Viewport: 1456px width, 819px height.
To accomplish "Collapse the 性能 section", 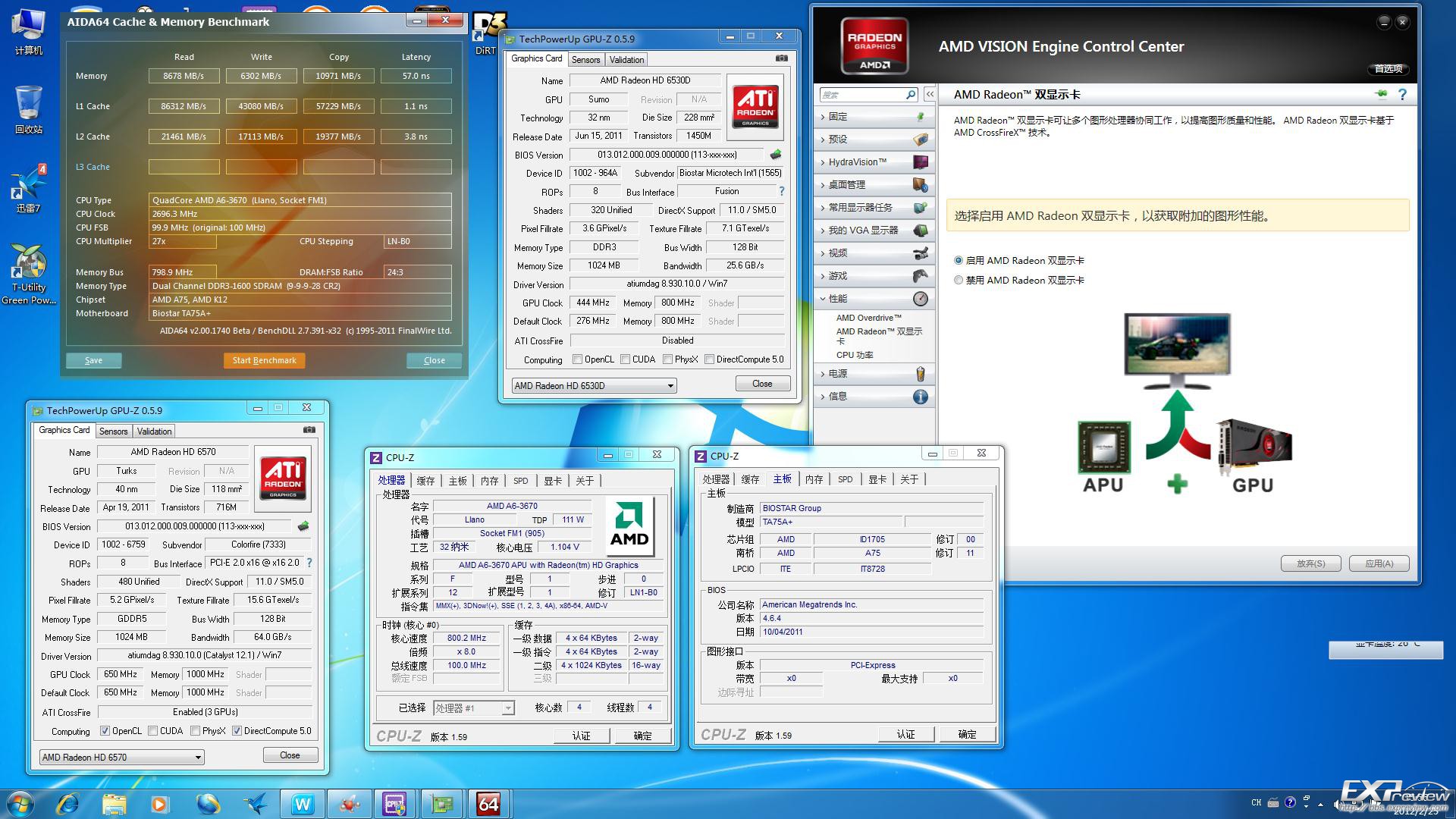I will click(x=875, y=299).
